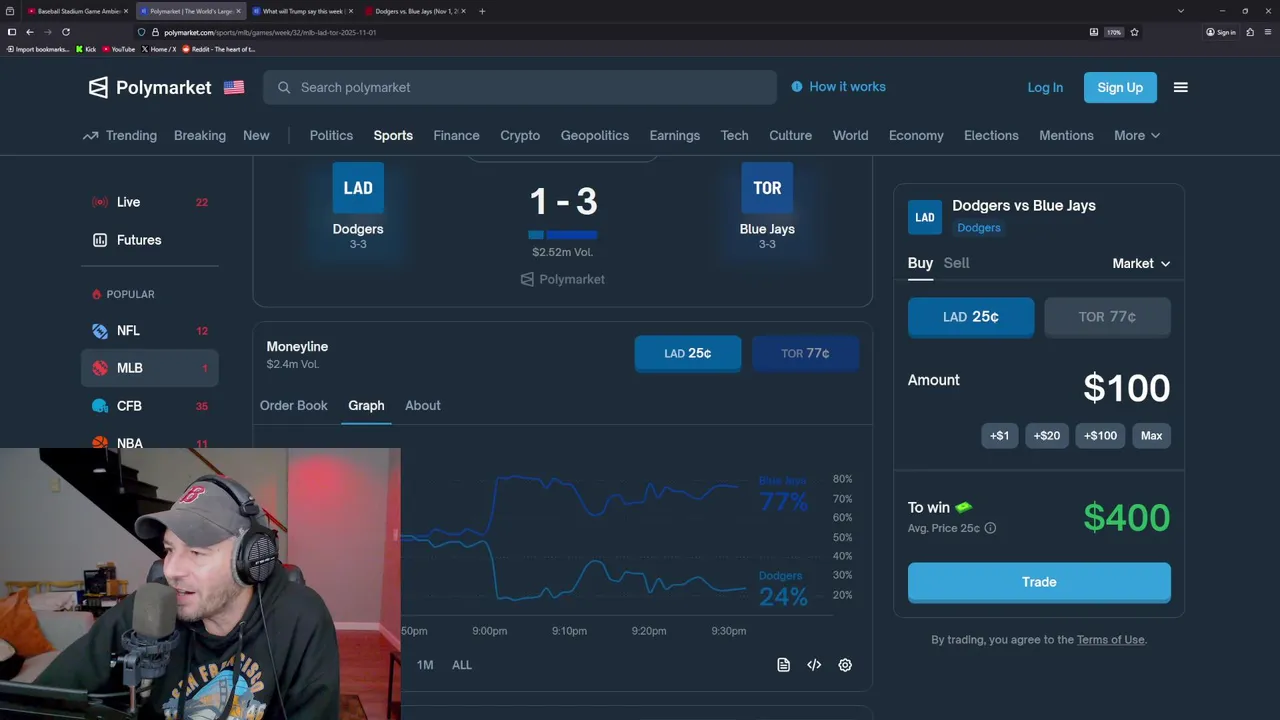Viewport: 1280px width, 720px height.
Task: Select TOR 77¢ outcome in trade panel
Action: point(1107,317)
